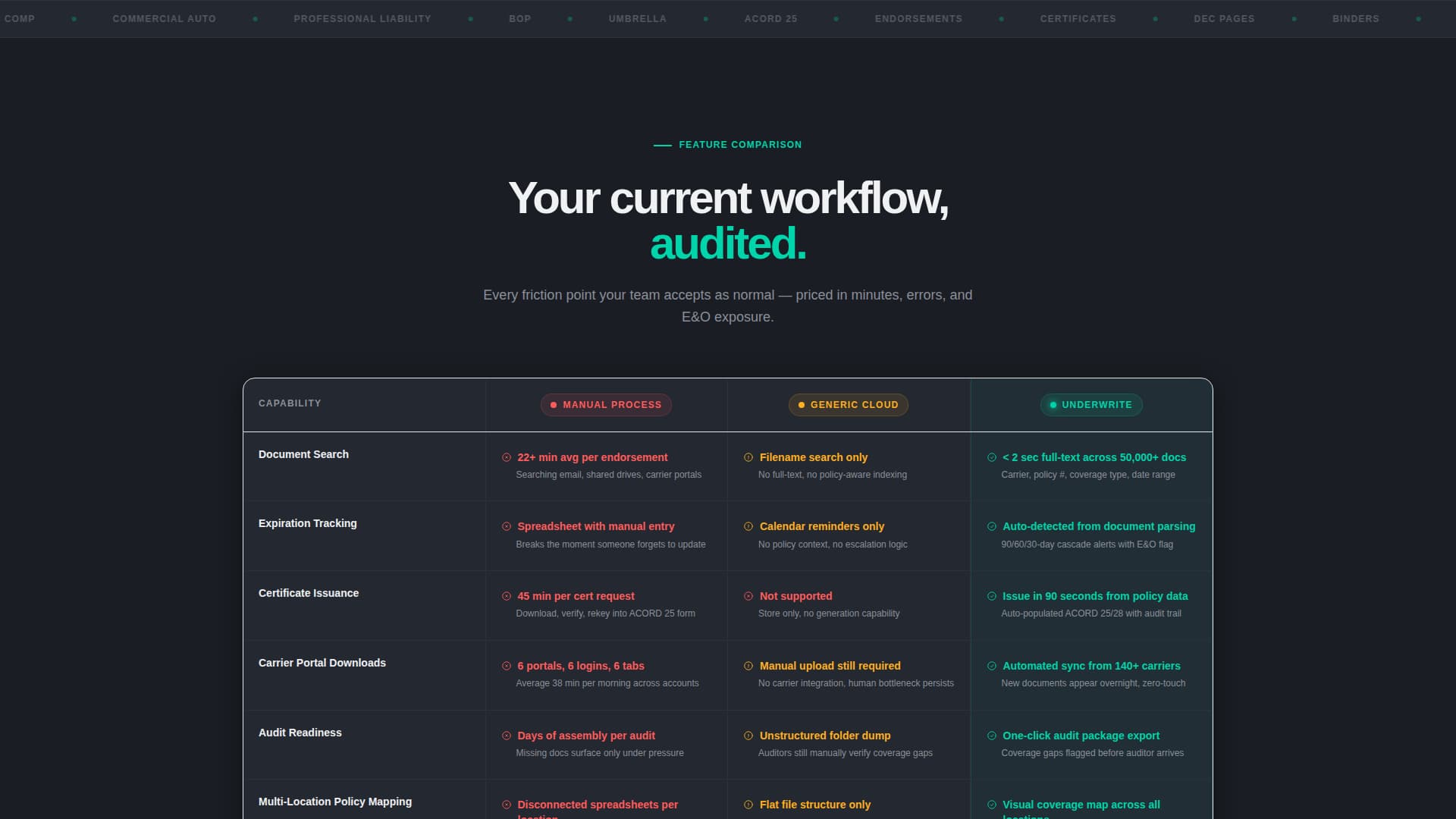The image size is (1456, 819).
Task: Click the text Average 38 min per morning across accounts
Action: 607,683
